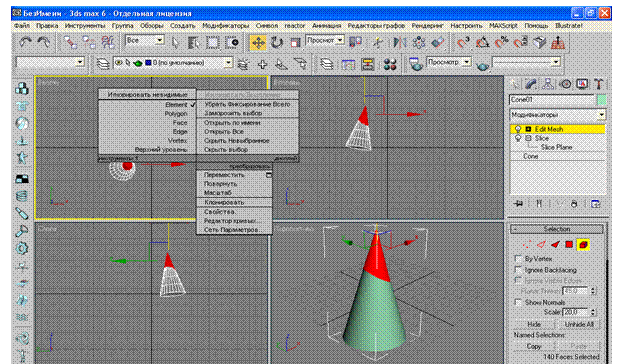Enable the By Vertex checkbox
The image size is (624, 364).
tap(518, 259)
